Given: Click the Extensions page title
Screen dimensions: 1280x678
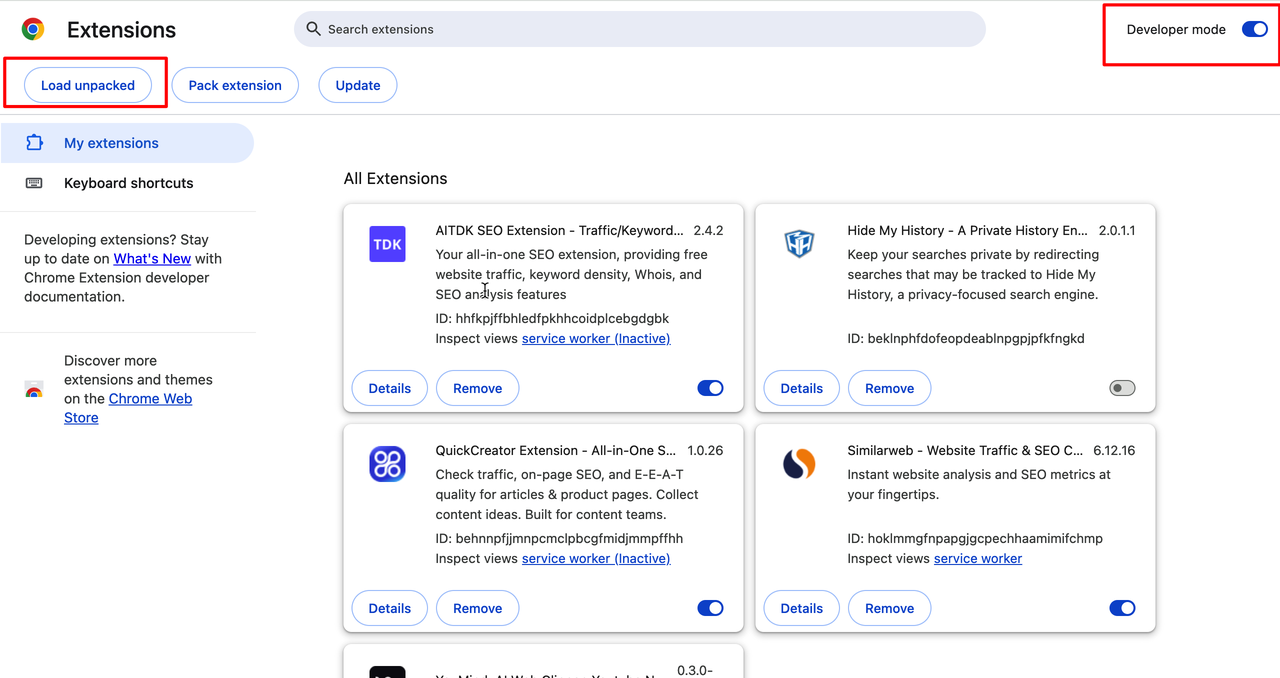Looking at the screenshot, I should pyautogui.click(x=121, y=30).
